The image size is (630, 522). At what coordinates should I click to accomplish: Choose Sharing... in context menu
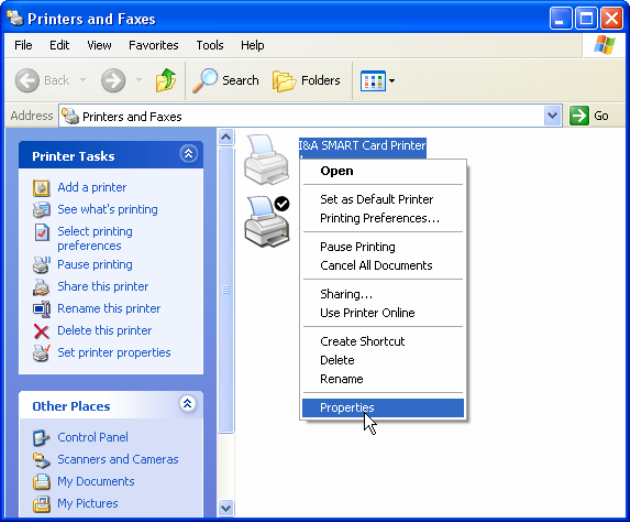pyautogui.click(x=383, y=294)
